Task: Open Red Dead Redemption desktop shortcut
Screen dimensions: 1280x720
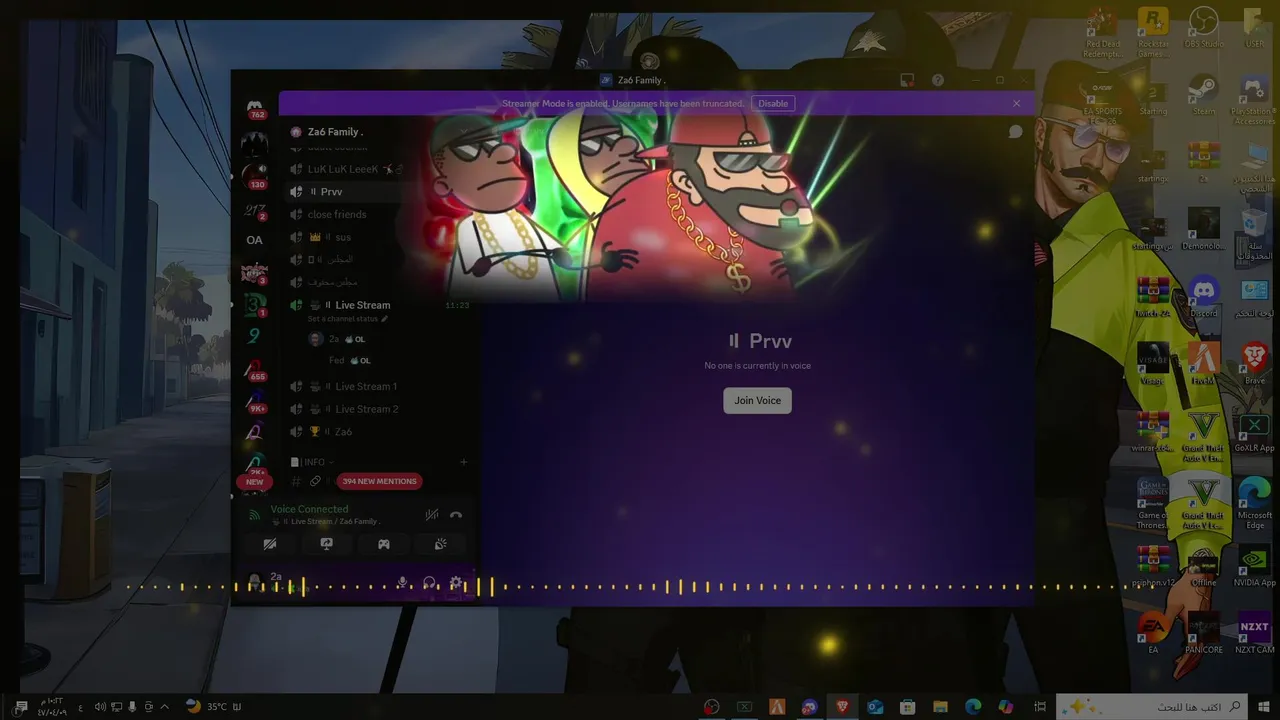Action: 1103,32
